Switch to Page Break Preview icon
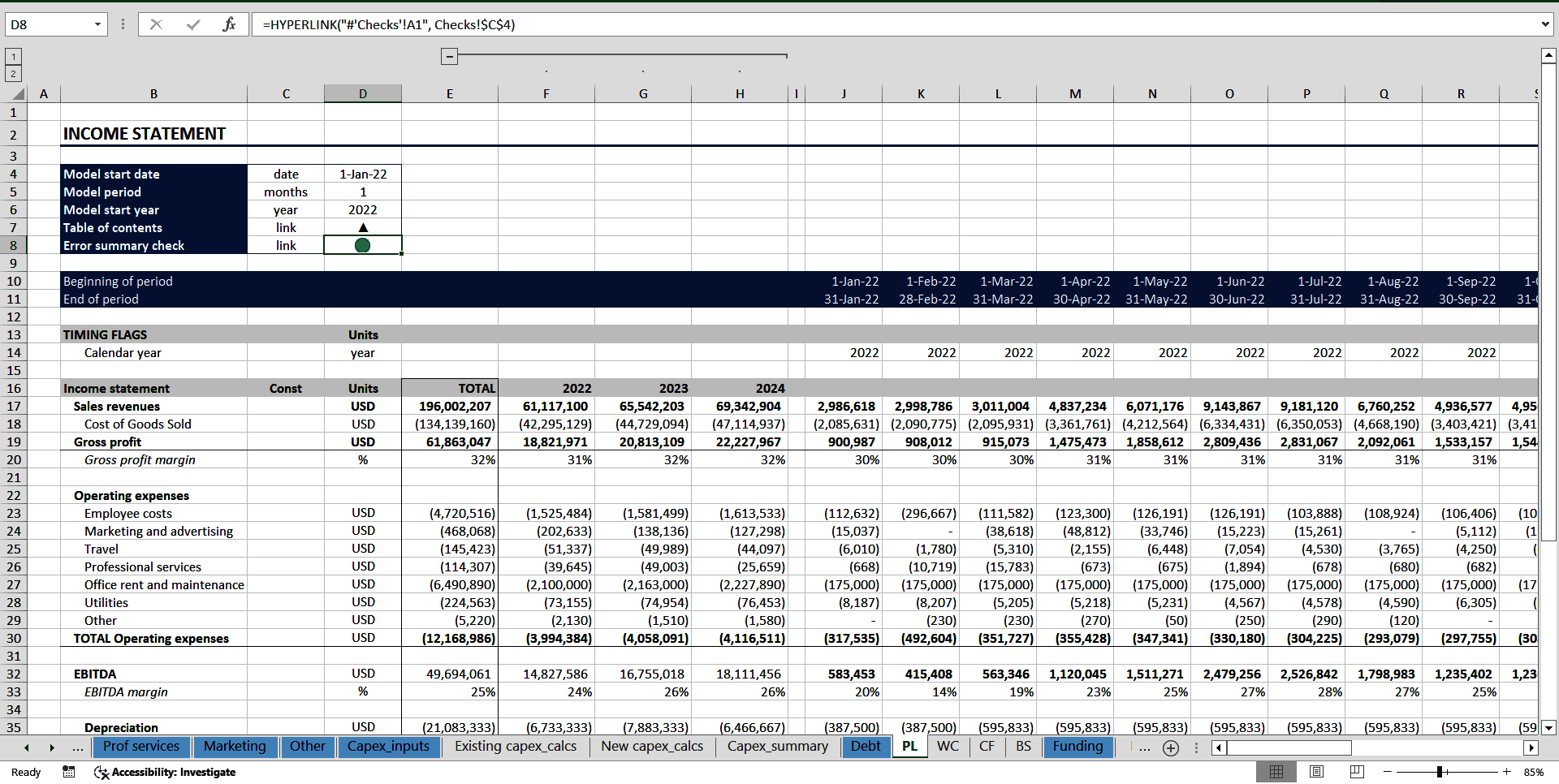Image resolution: width=1559 pixels, height=784 pixels. pos(1356,772)
